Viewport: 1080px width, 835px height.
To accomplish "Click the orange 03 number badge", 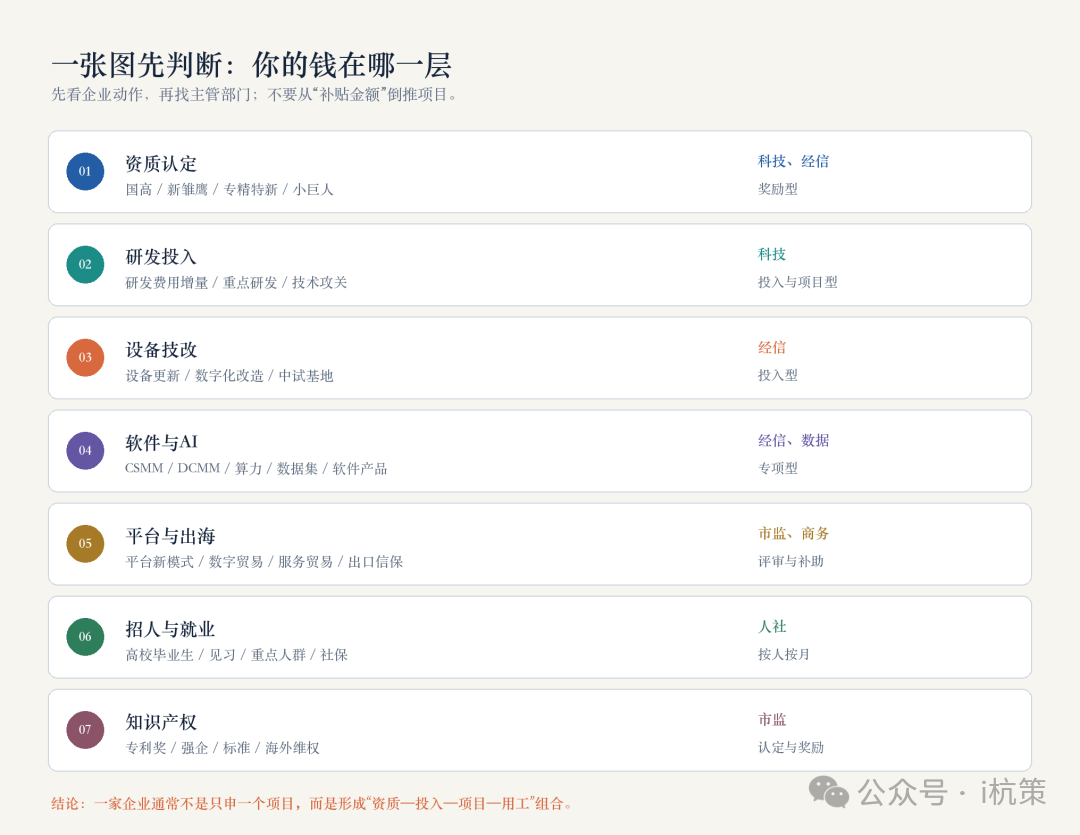I will (x=85, y=358).
